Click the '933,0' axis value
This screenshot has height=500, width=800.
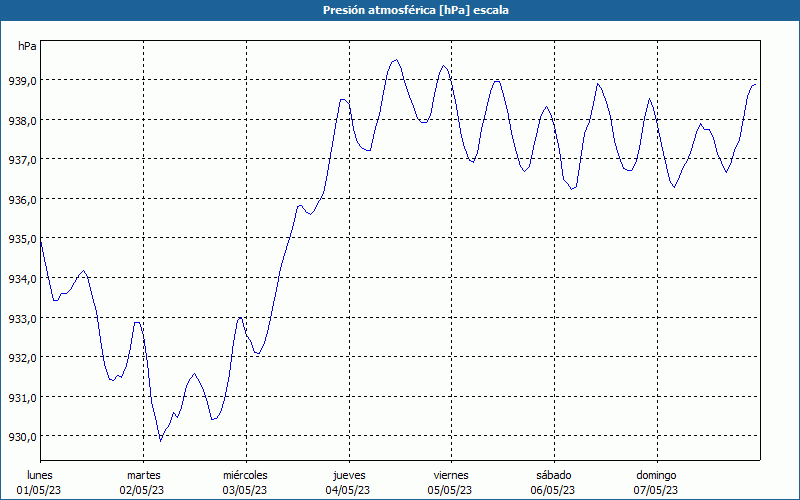pyautogui.click(x=22, y=318)
